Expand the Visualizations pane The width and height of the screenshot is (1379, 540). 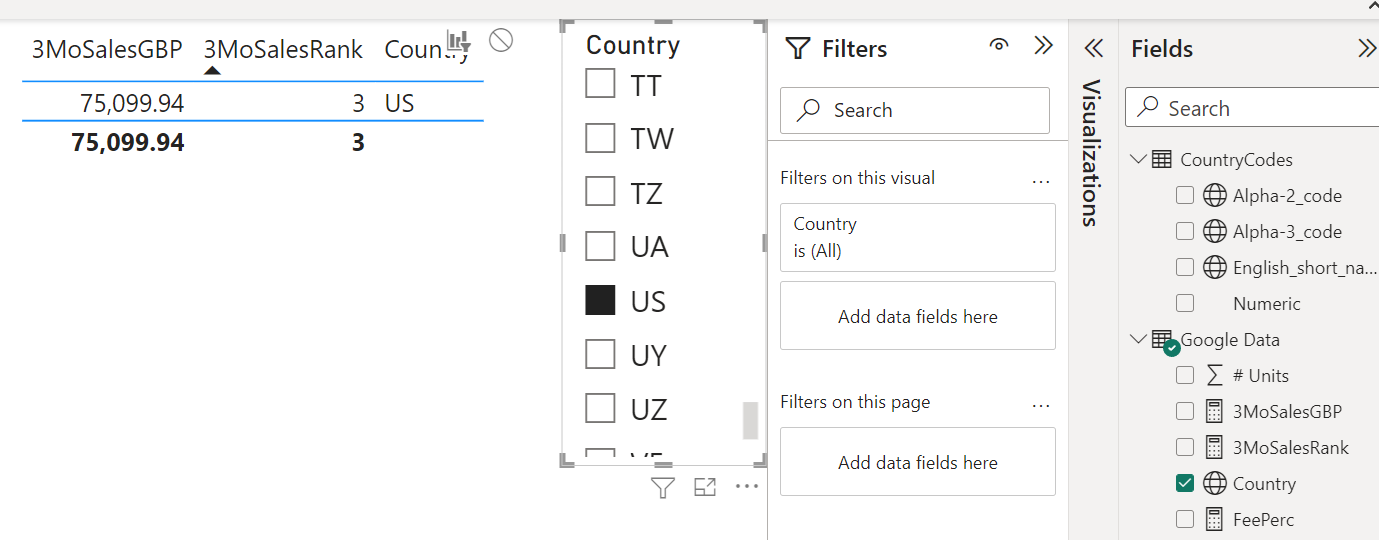click(x=1093, y=48)
